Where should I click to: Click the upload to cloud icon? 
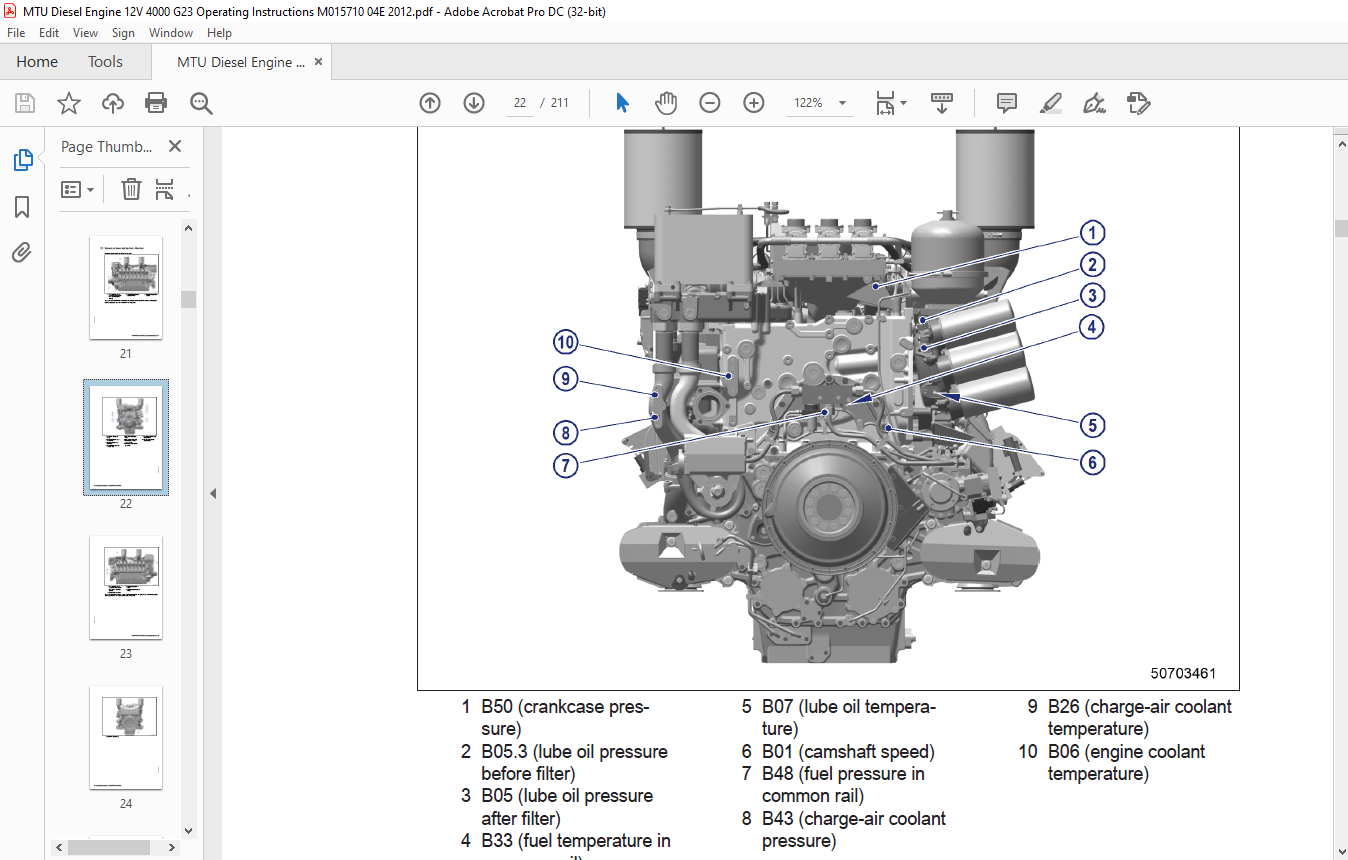[113, 103]
